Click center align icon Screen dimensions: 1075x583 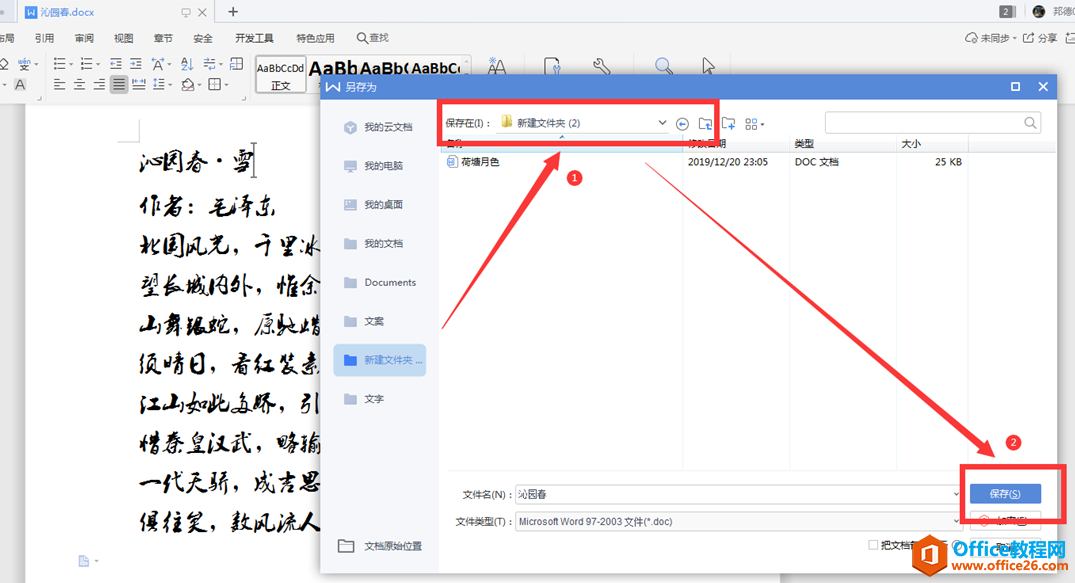point(80,84)
